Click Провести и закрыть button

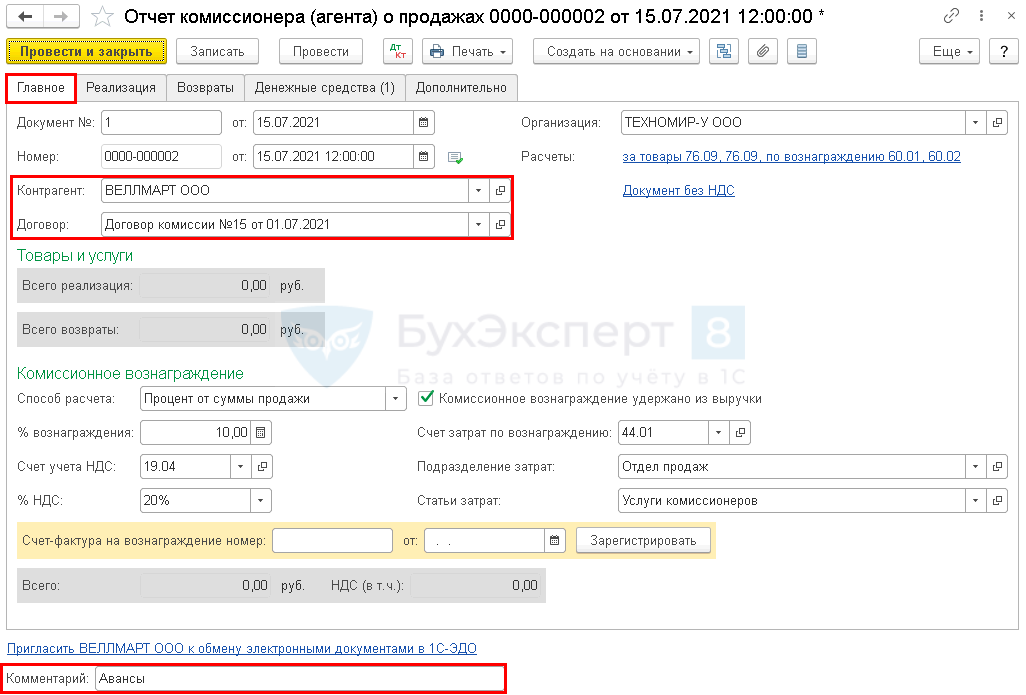tap(86, 52)
